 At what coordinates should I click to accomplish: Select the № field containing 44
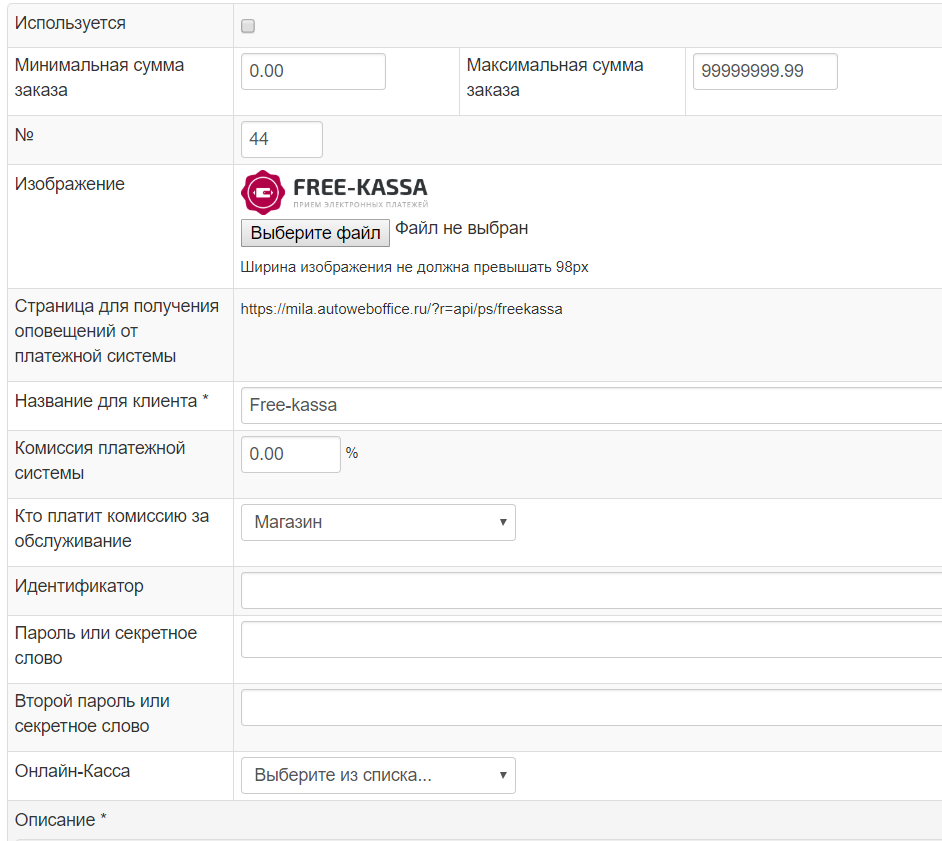point(281,140)
